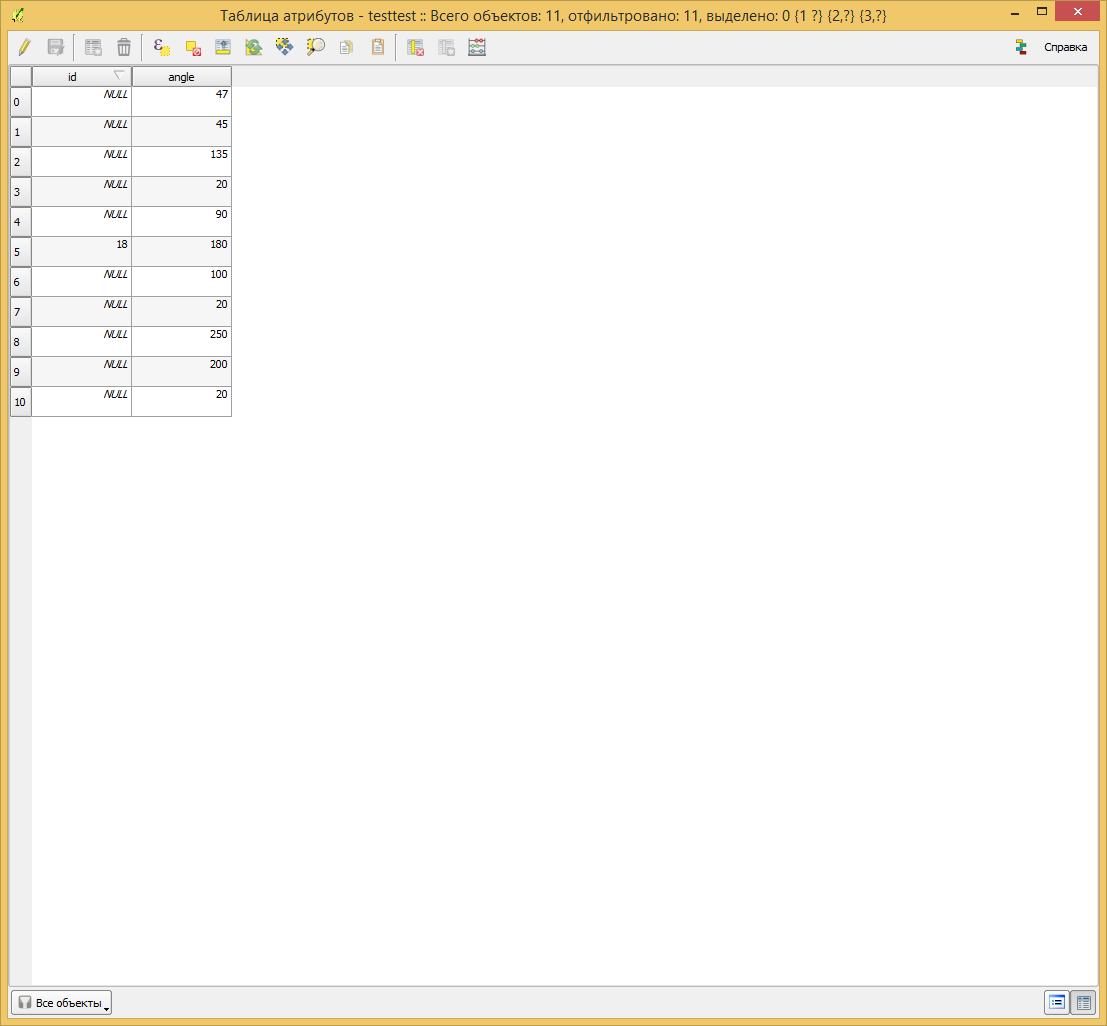Open the Field calculator abacus icon
This screenshot has height=1026, width=1107.
(477, 47)
